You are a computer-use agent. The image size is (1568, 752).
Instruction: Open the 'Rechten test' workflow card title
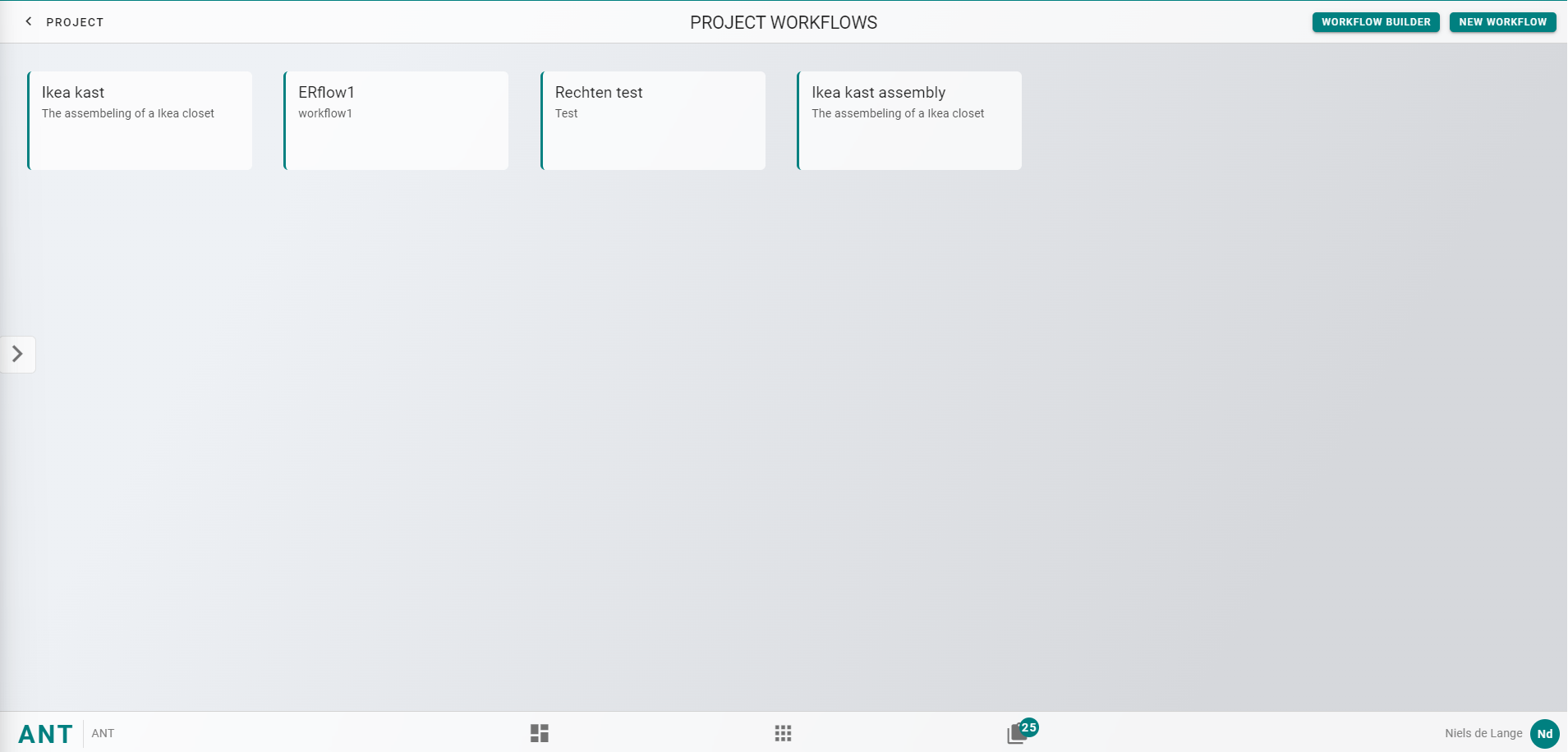click(598, 93)
